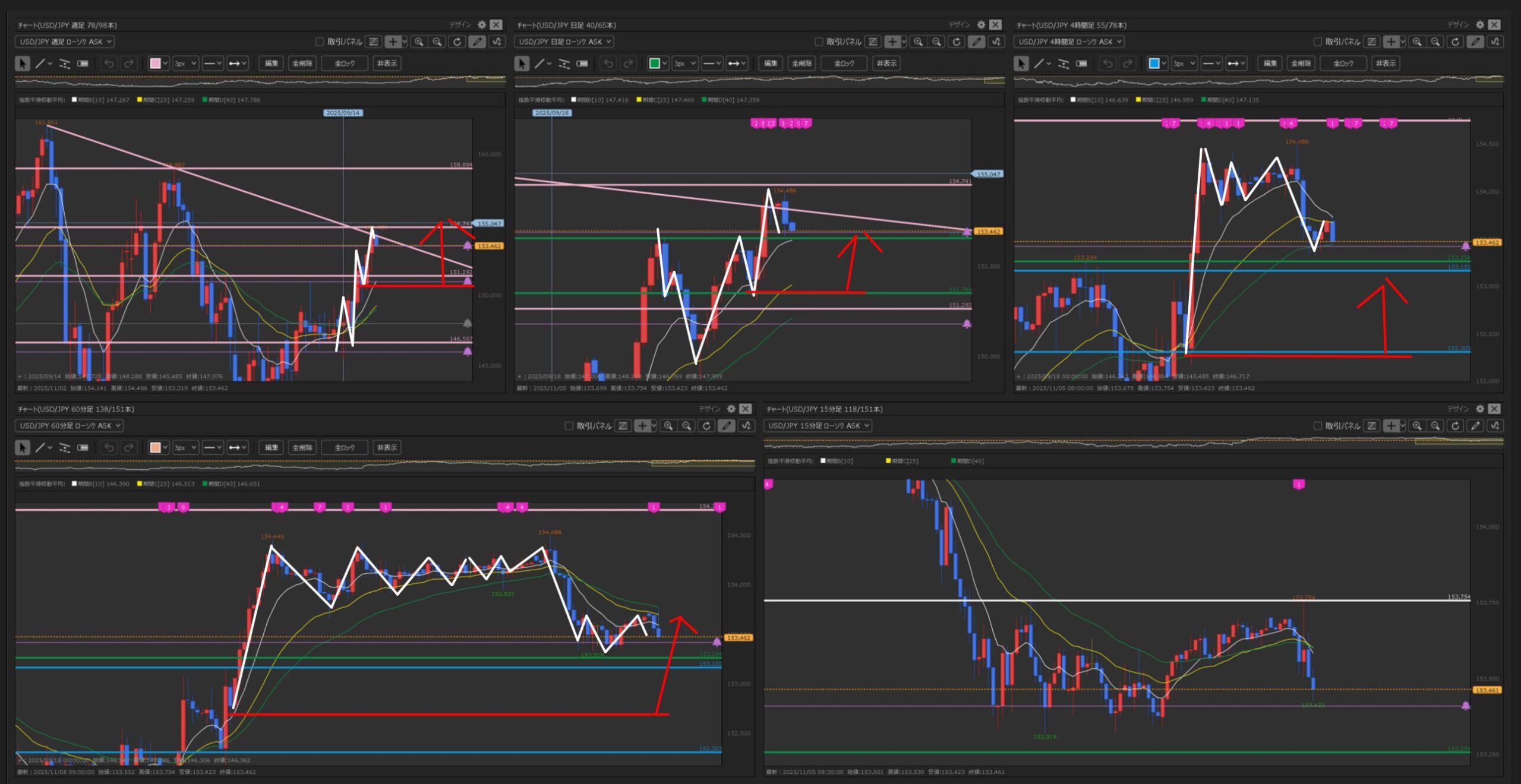Image resolution: width=1521 pixels, height=784 pixels.
Task: Click zoom-in magnifier on daily chart
Action: coord(918,42)
